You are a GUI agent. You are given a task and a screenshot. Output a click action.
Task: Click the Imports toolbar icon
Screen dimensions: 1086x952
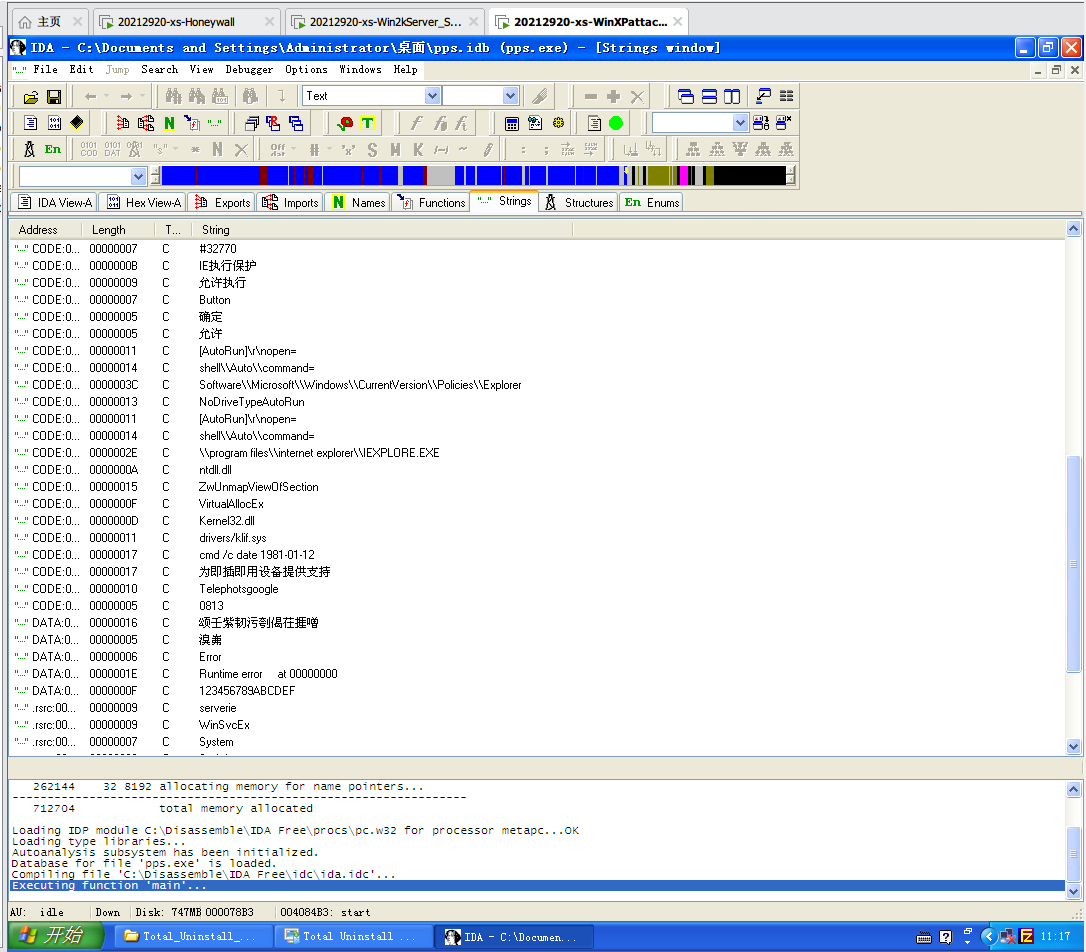point(146,123)
